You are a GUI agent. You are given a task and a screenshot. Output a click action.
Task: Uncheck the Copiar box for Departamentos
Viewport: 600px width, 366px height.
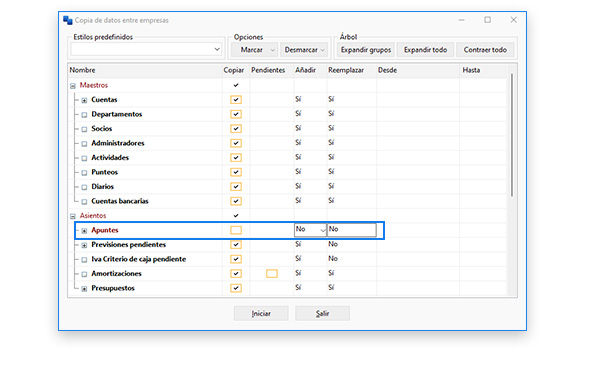tap(236, 114)
